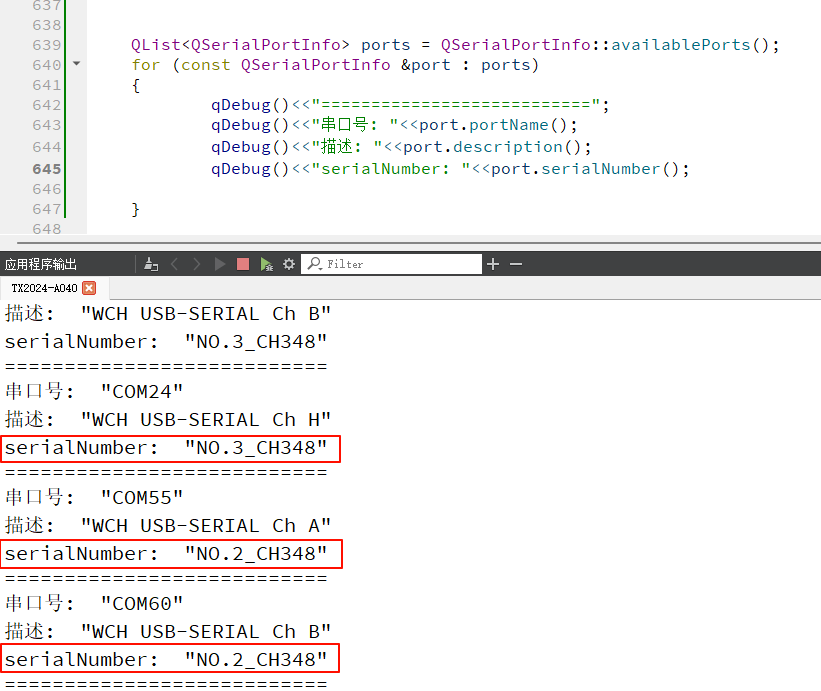Go to previous output item arrow

coord(175,264)
